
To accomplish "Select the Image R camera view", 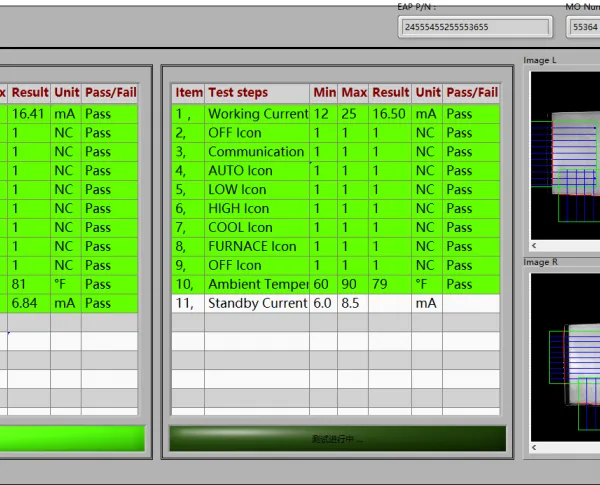I will [x=565, y=357].
